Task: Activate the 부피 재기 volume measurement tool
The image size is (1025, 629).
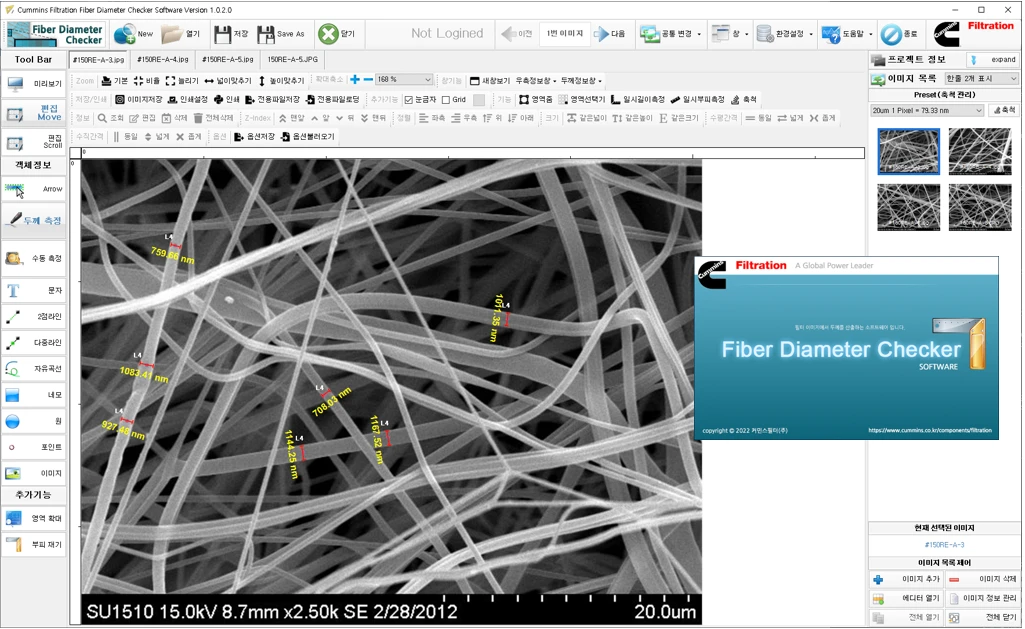Action: point(34,544)
